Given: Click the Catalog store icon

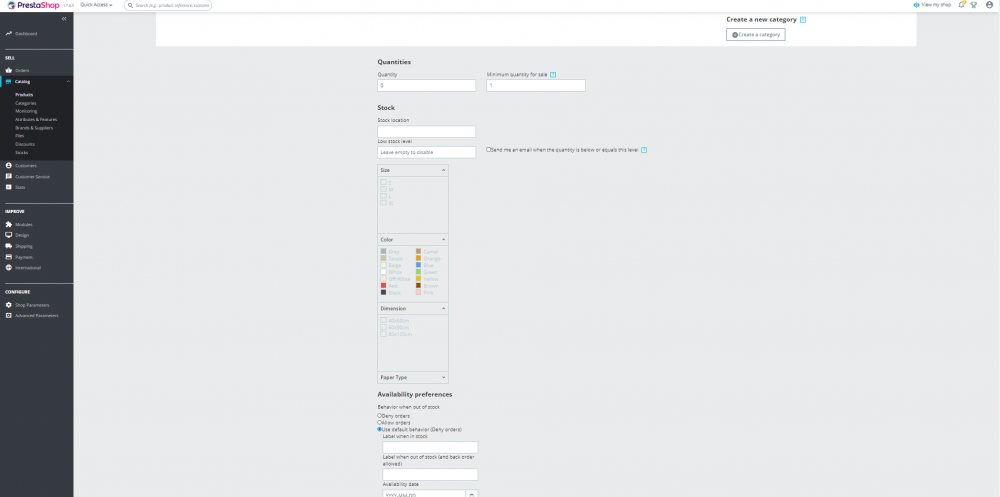Looking at the screenshot, I should 9,82.
